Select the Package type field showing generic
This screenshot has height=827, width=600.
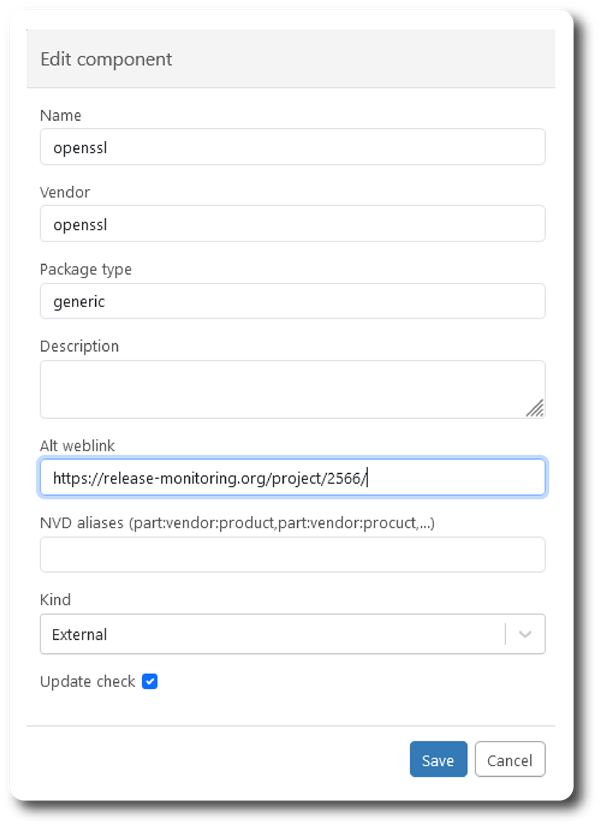(293, 301)
